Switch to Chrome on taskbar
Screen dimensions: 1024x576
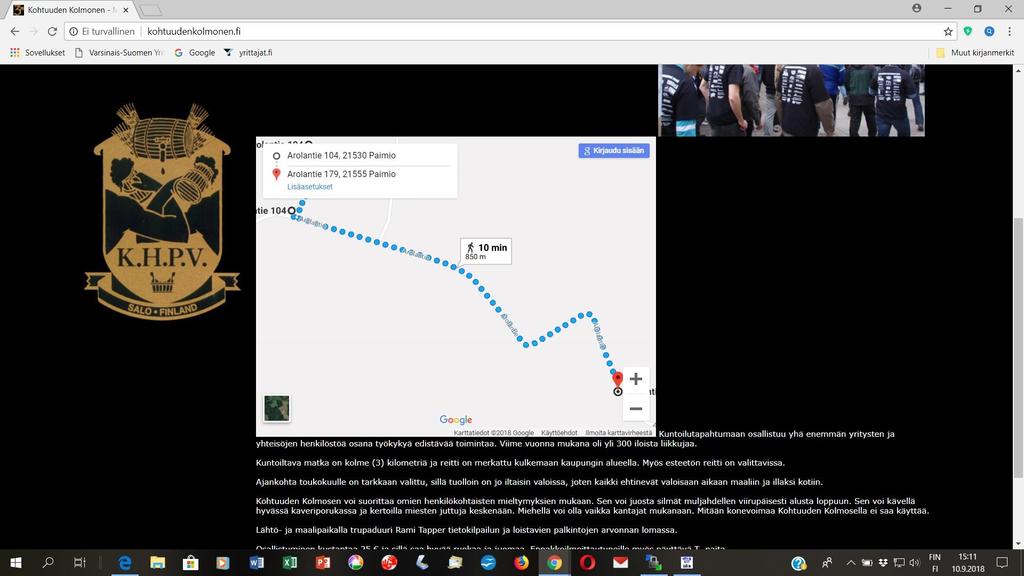tap(554, 562)
